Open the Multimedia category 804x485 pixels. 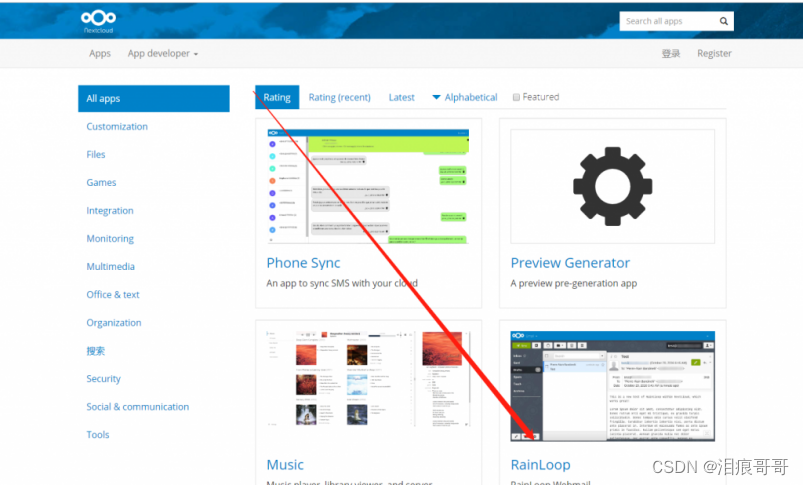click(x=110, y=267)
